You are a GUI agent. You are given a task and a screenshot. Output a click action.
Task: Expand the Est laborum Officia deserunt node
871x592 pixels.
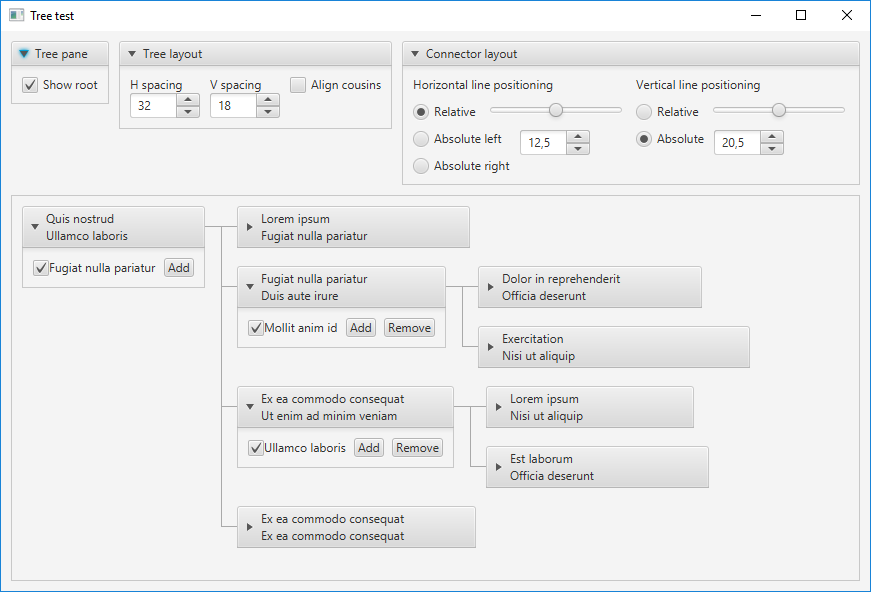click(x=500, y=467)
